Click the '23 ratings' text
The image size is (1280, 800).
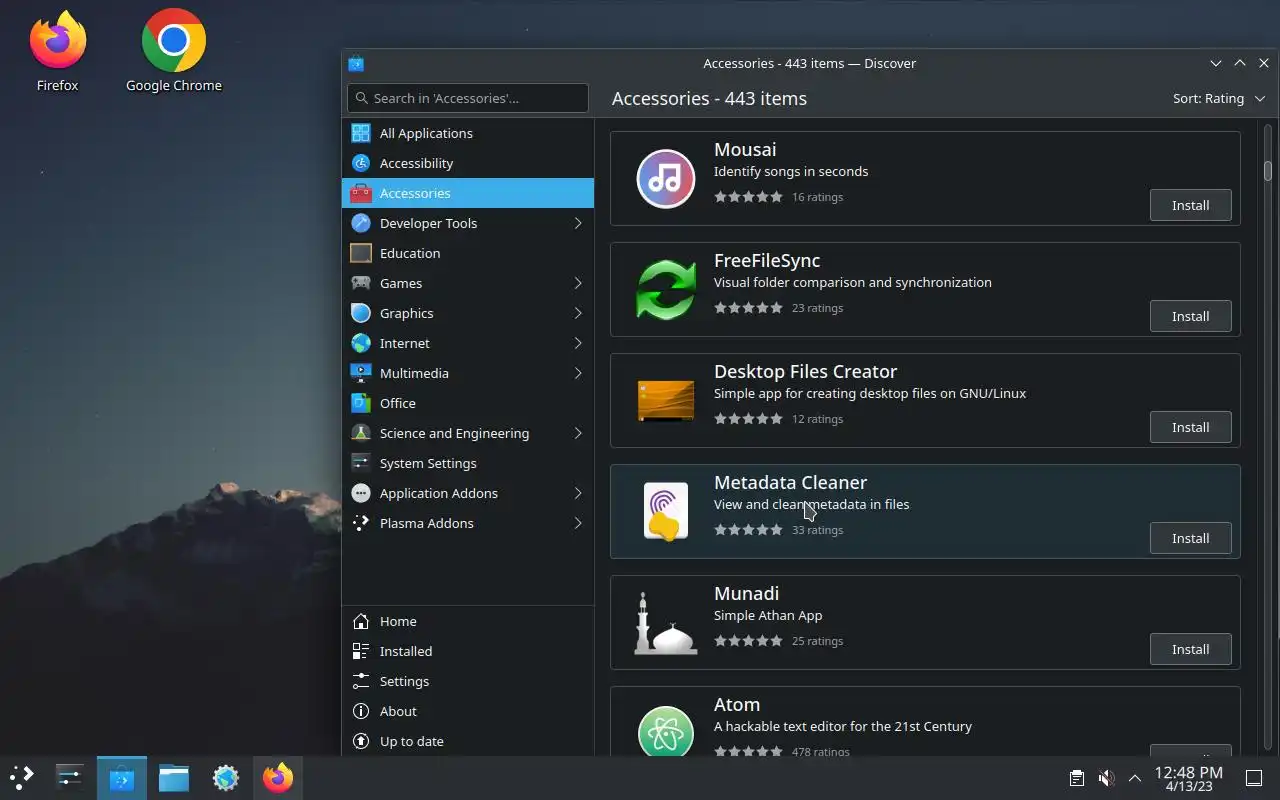coord(817,308)
